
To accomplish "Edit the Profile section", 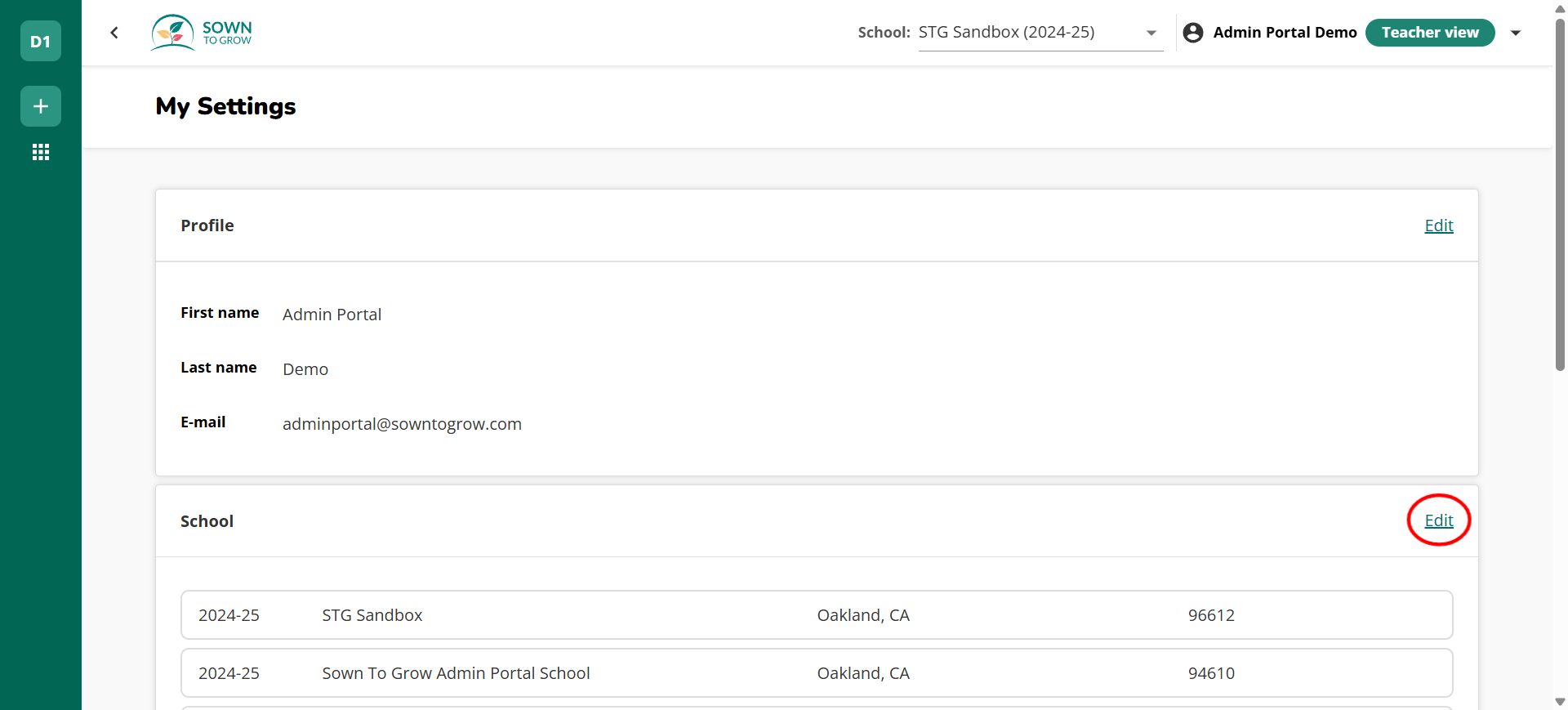I will point(1438,226).
